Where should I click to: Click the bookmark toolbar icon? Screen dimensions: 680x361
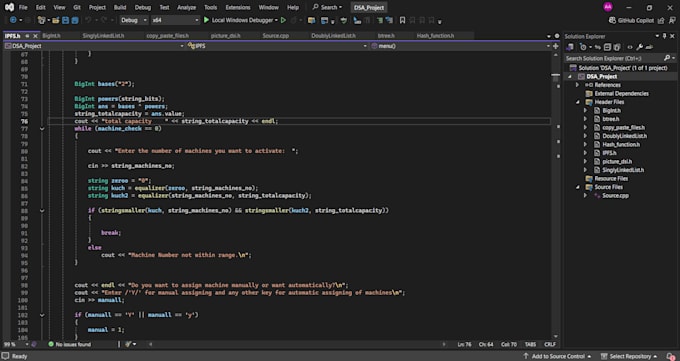point(402,20)
